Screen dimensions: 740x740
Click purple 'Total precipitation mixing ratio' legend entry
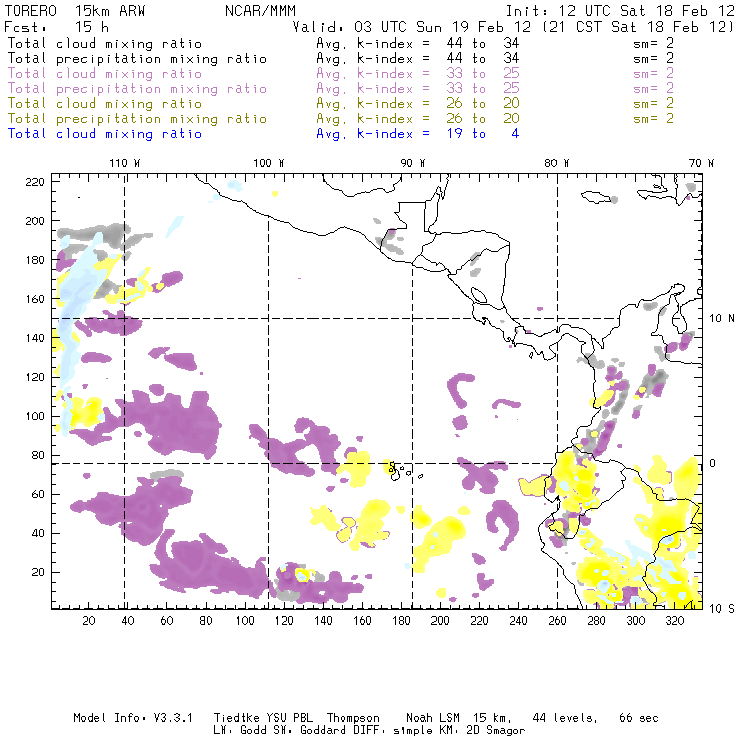click(x=137, y=89)
